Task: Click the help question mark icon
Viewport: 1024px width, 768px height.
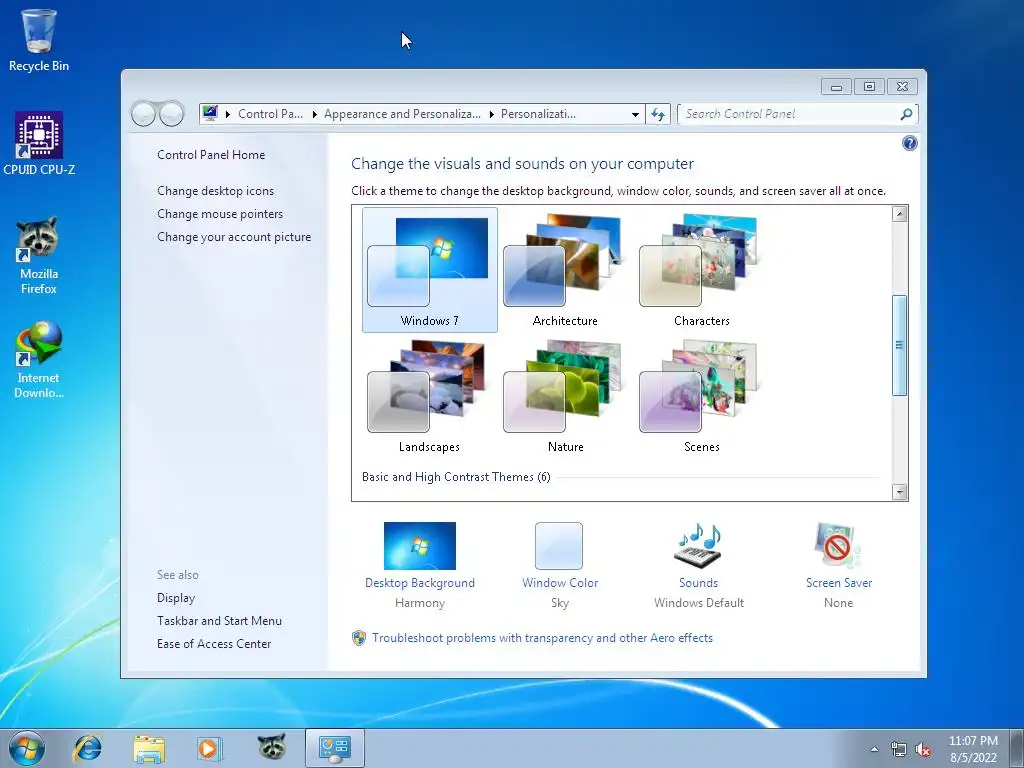Action: 909,143
